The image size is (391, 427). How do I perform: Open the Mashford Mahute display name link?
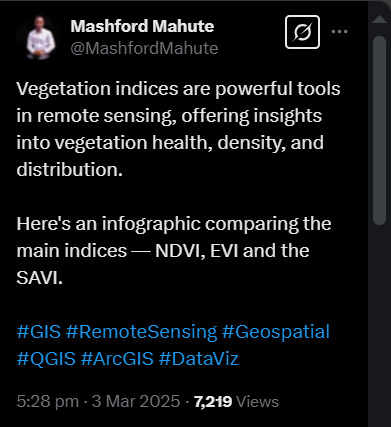click(x=142, y=26)
